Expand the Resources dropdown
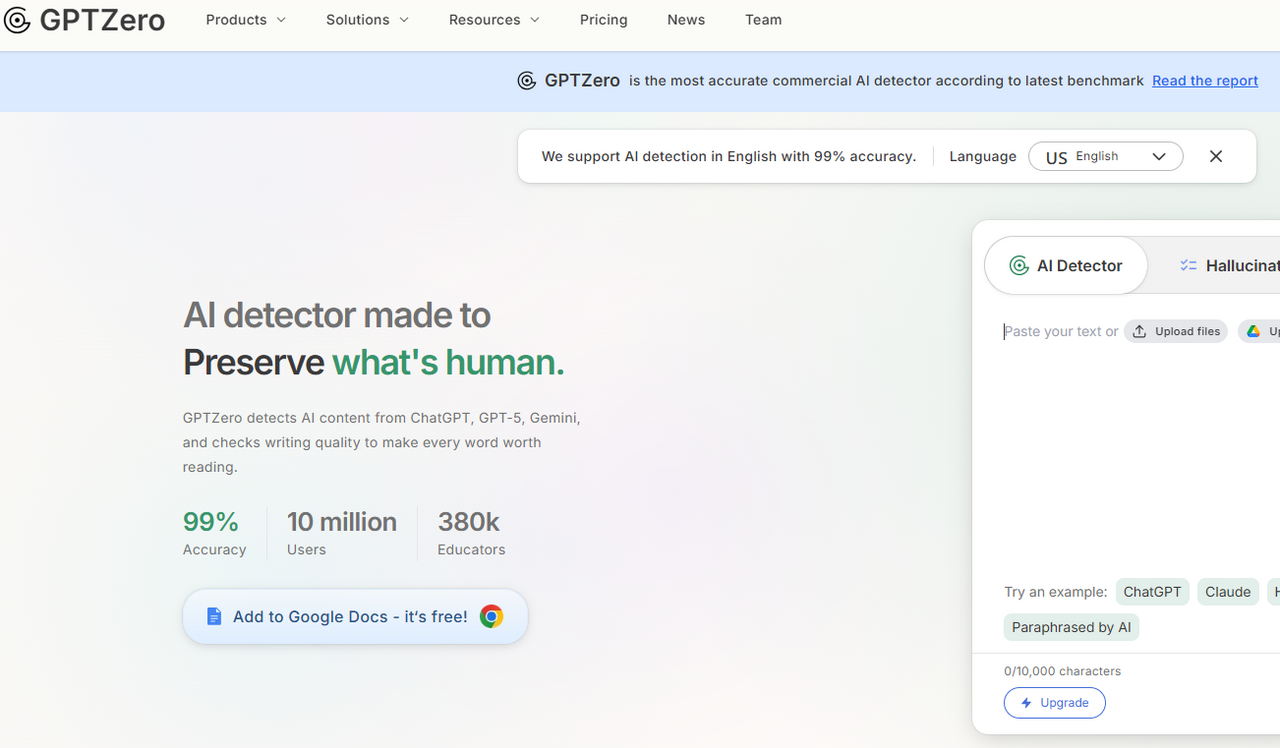Viewport: 1280px width, 748px height. pyautogui.click(x=494, y=20)
